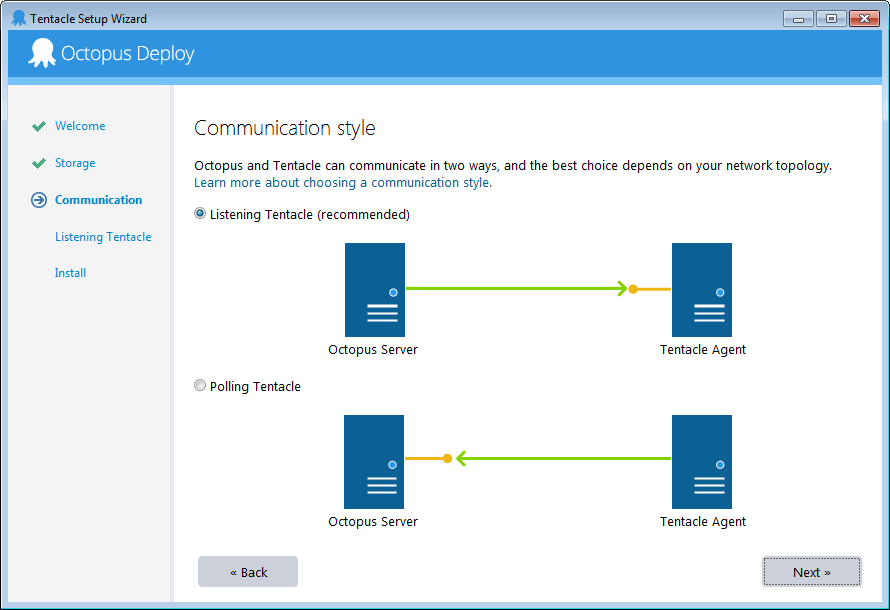This screenshot has height=610, width=890.
Task: Click the Octopus Server icon in the Listening diagram
Action: (x=374, y=290)
